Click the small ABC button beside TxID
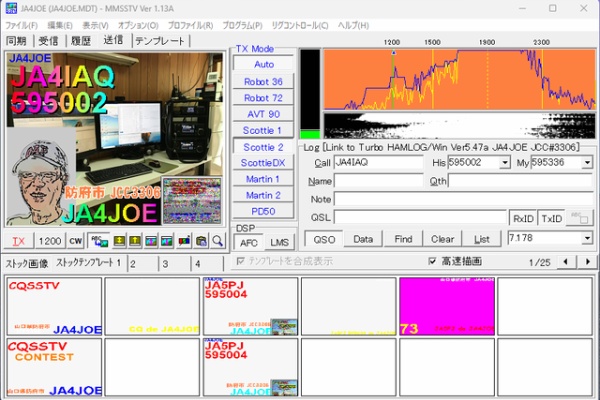The width and height of the screenshot is (600, 400). (579, 218)
